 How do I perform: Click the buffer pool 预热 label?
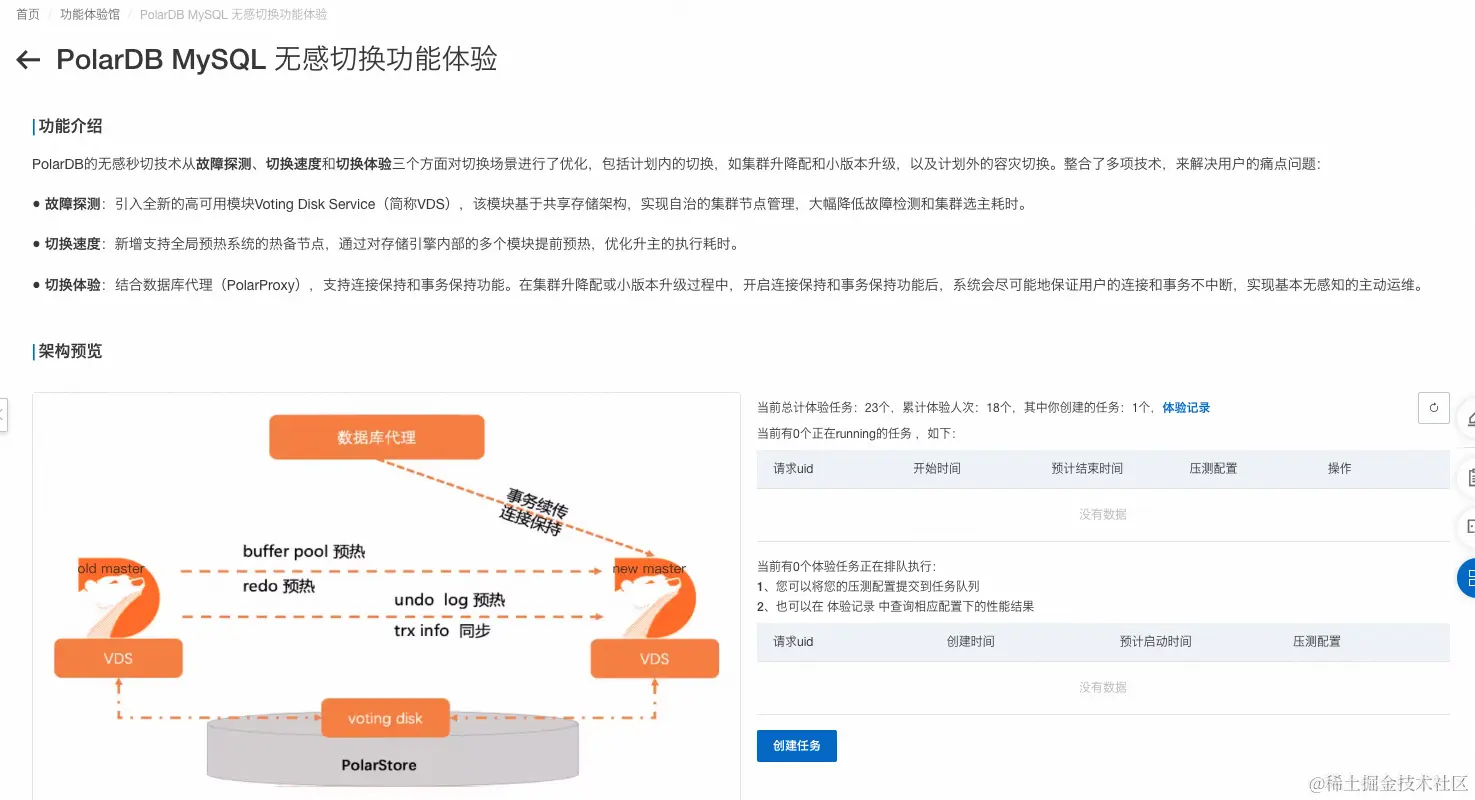coord(304,551)
